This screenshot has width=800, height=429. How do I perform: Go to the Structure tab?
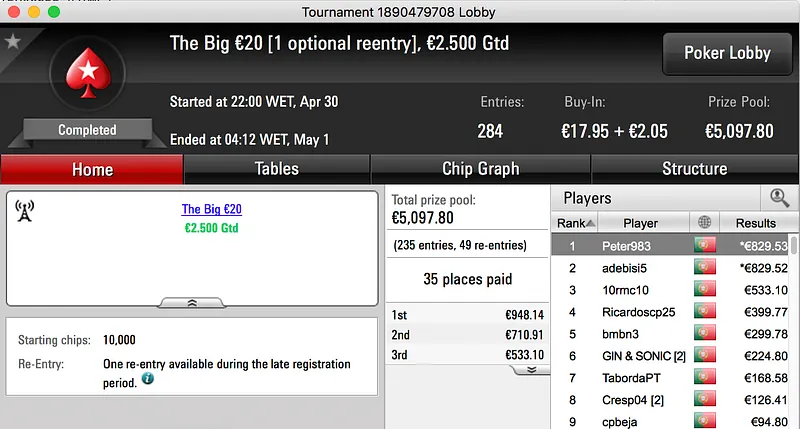coord(694,169)
